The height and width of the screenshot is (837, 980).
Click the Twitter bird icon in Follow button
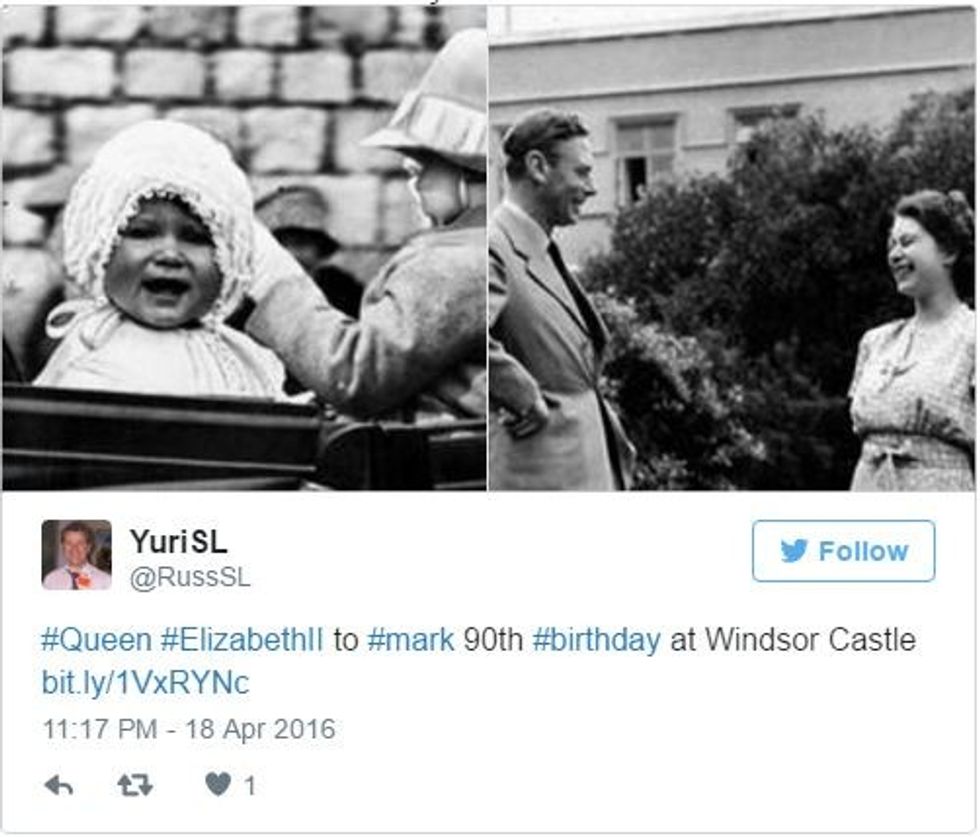794,551
